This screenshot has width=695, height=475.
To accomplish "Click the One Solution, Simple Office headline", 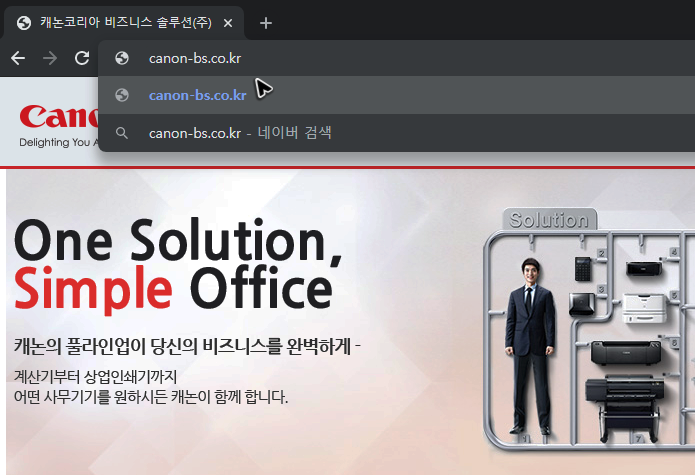I will click(x=178, y=265).
